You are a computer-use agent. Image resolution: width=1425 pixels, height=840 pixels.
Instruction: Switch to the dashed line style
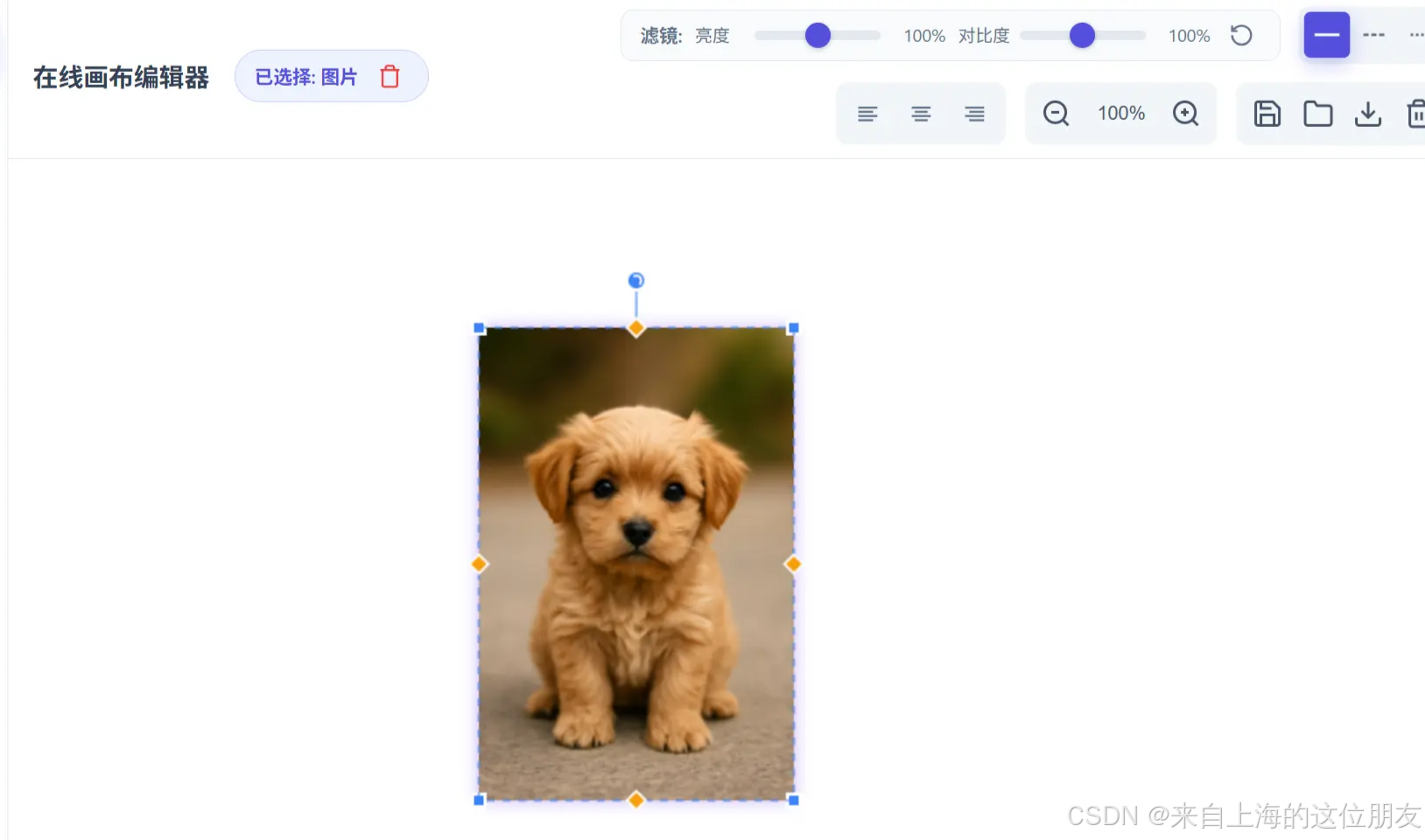(1374, 35)
